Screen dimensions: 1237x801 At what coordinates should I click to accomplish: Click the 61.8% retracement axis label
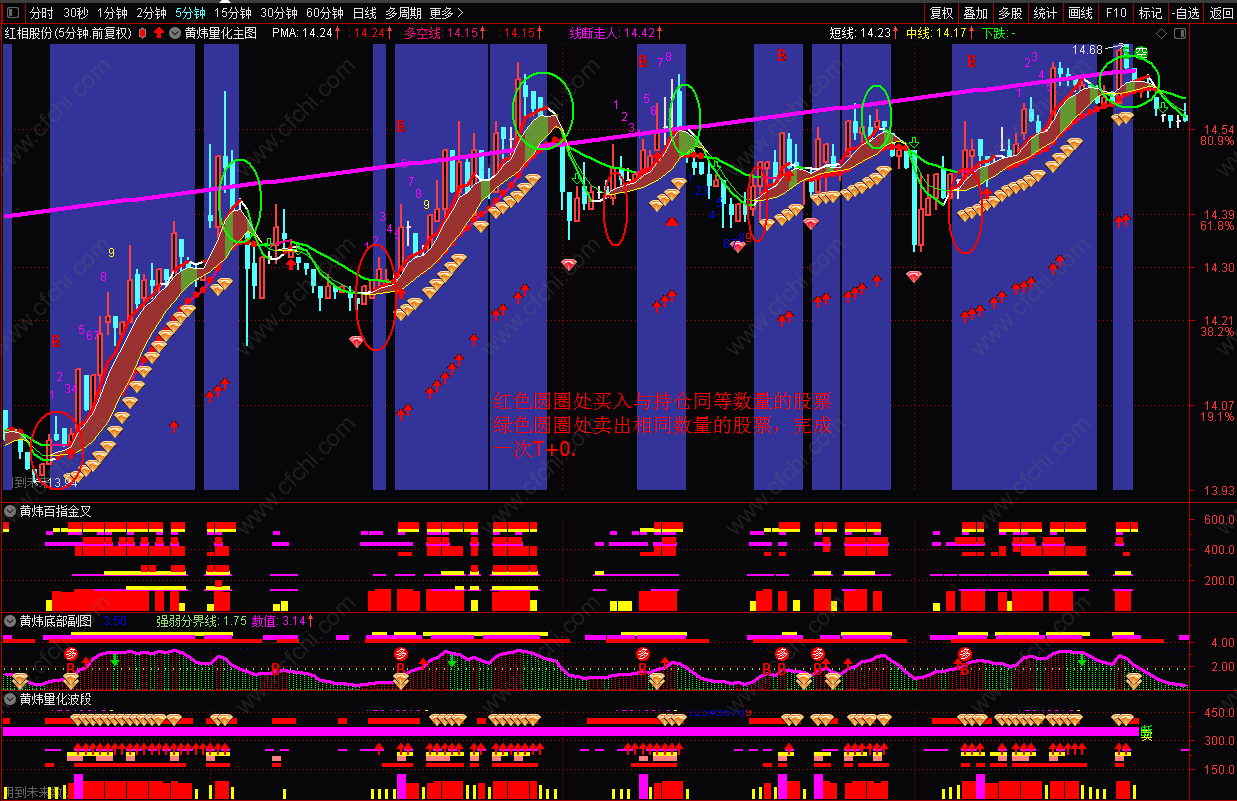(x=1217, y=226)
